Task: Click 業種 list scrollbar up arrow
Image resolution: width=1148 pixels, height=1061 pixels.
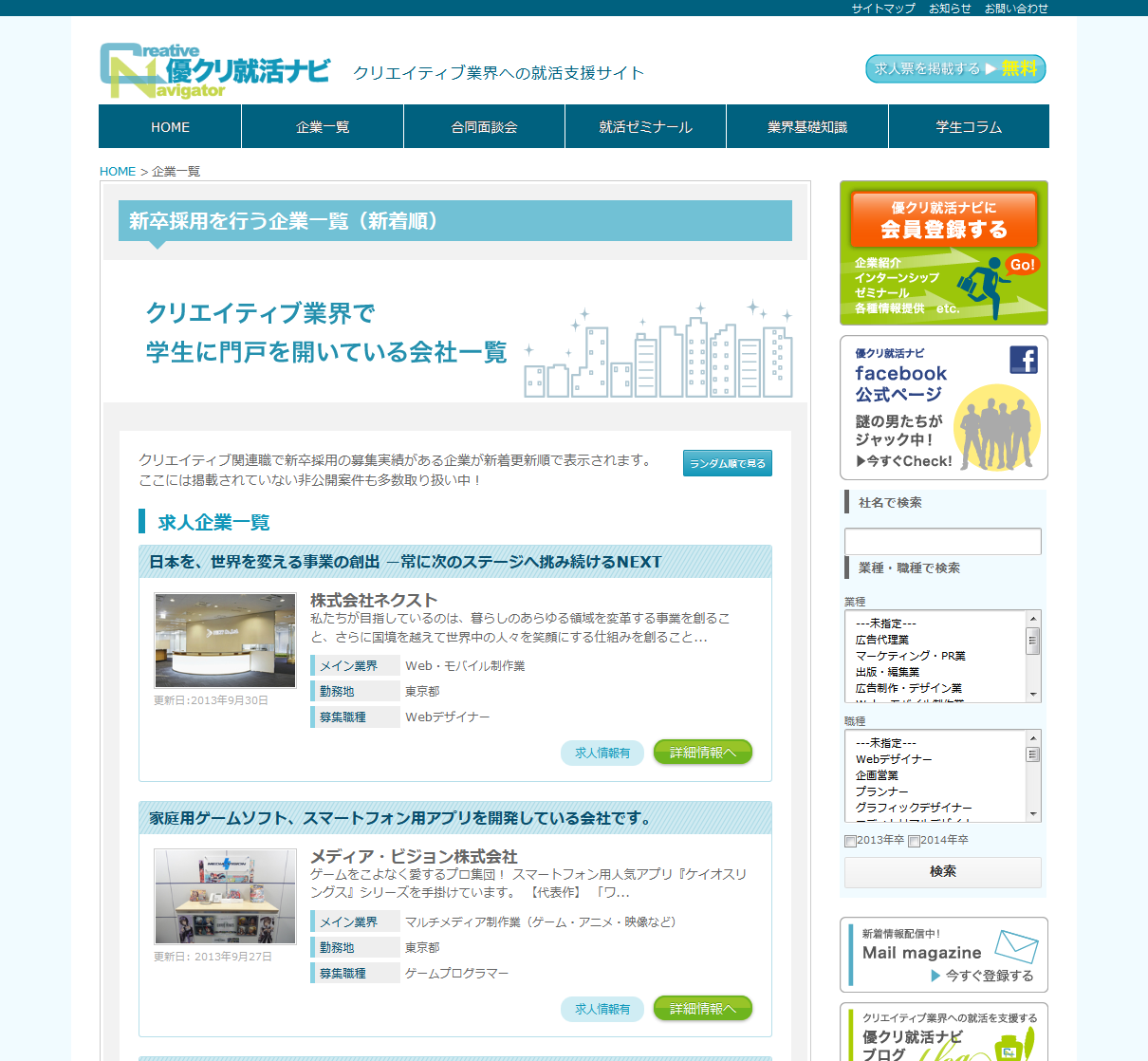Action: (x=1033, y=619)
